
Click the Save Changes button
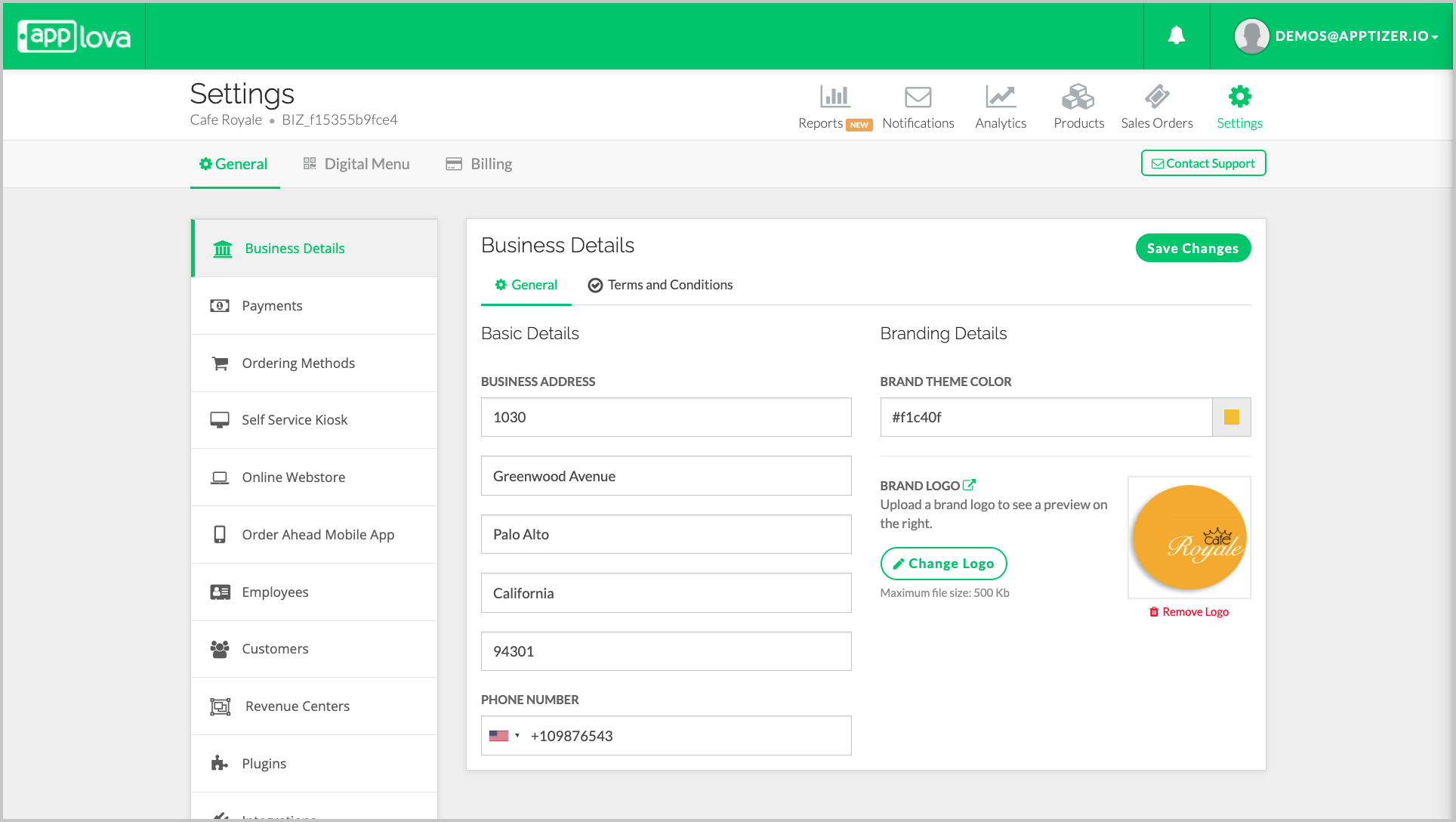pos(1192,249)
